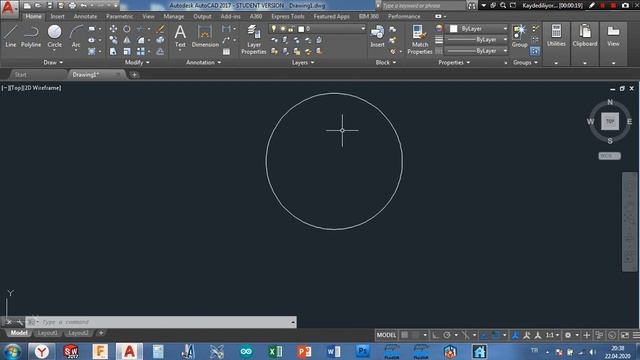Click the Insert block tool
This screenshot has height=360, width=640.
[377, 36]
